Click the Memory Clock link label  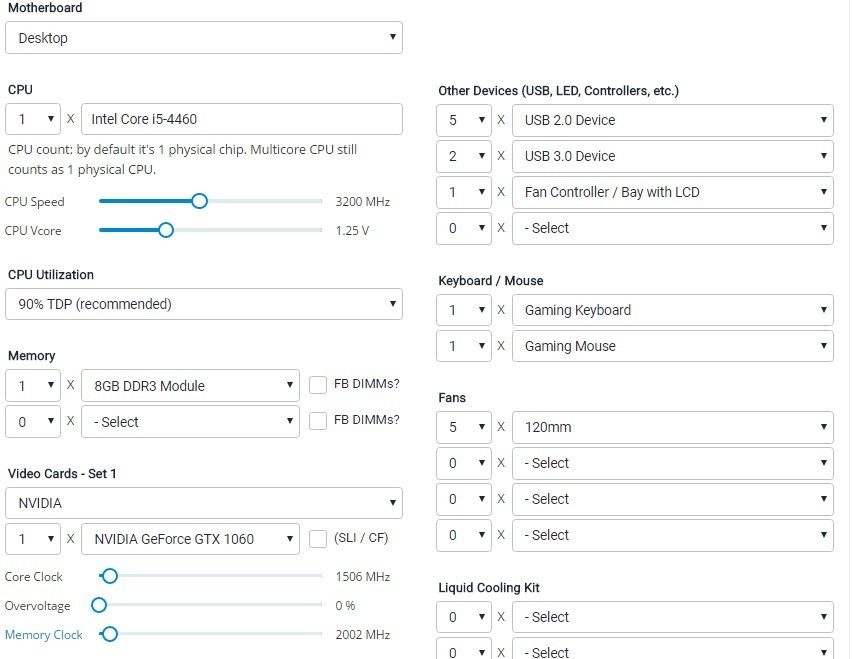click(43, 635)
